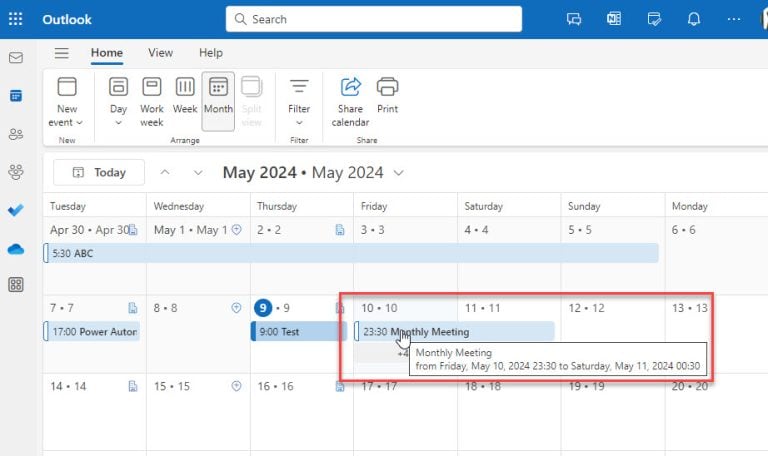
Task: Open OneDrive cloud icon in sidebar
Action: (x=16, y=249)
